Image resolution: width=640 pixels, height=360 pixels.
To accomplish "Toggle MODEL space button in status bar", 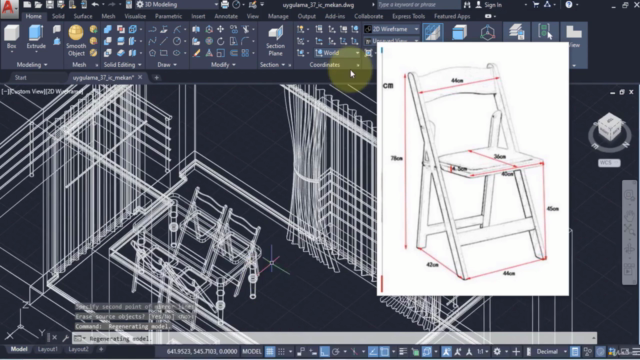I will click(252, 351).
